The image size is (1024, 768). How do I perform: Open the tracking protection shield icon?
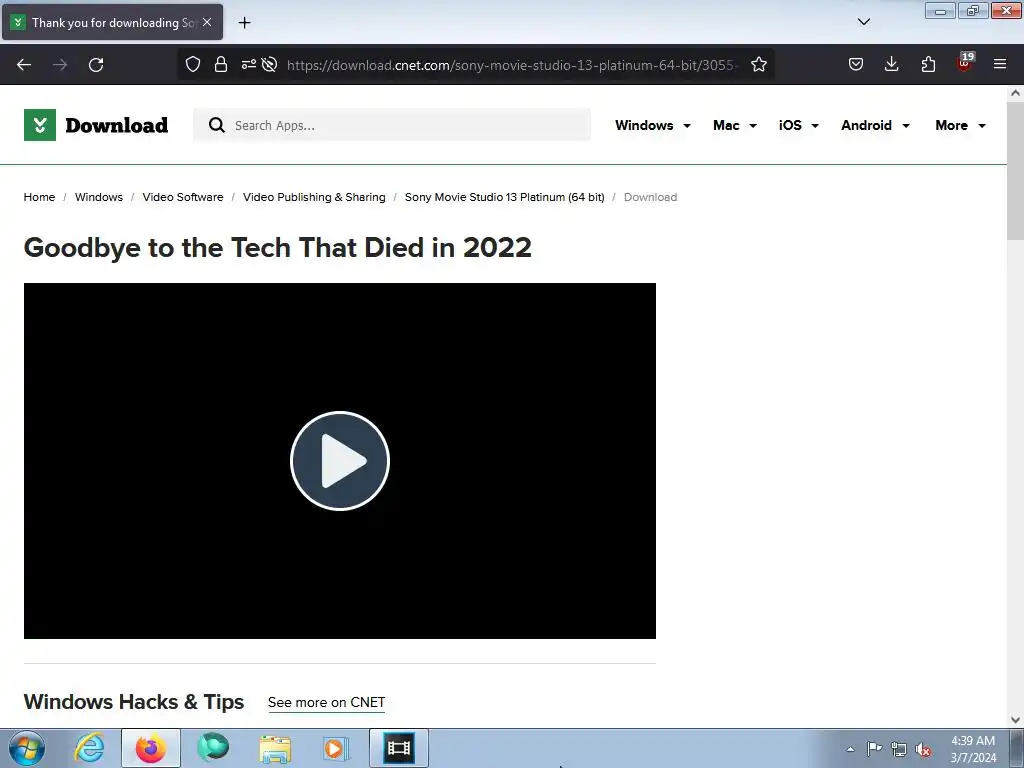pos(193,64)
